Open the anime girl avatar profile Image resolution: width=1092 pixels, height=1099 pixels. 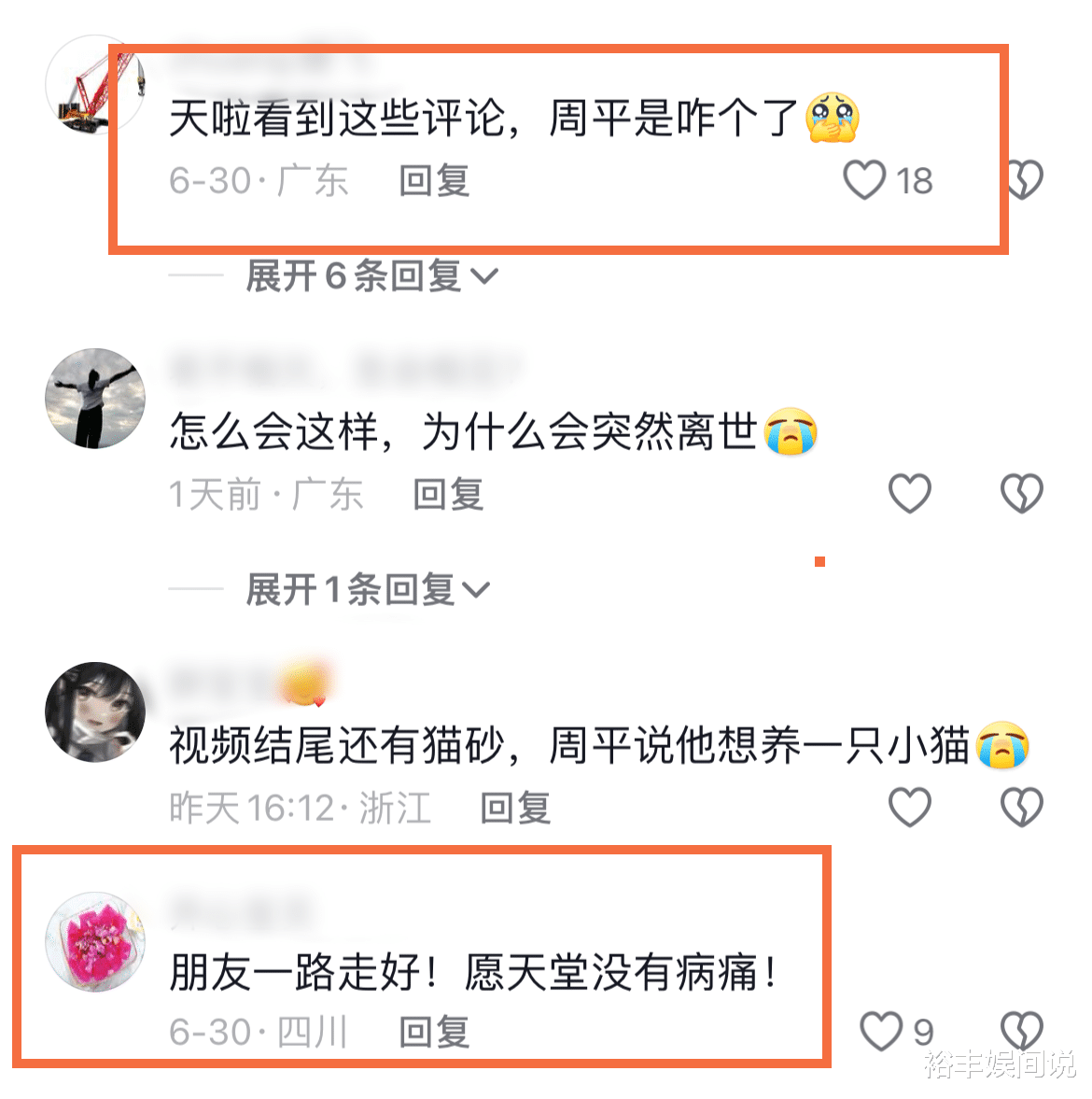click(94, 712)
